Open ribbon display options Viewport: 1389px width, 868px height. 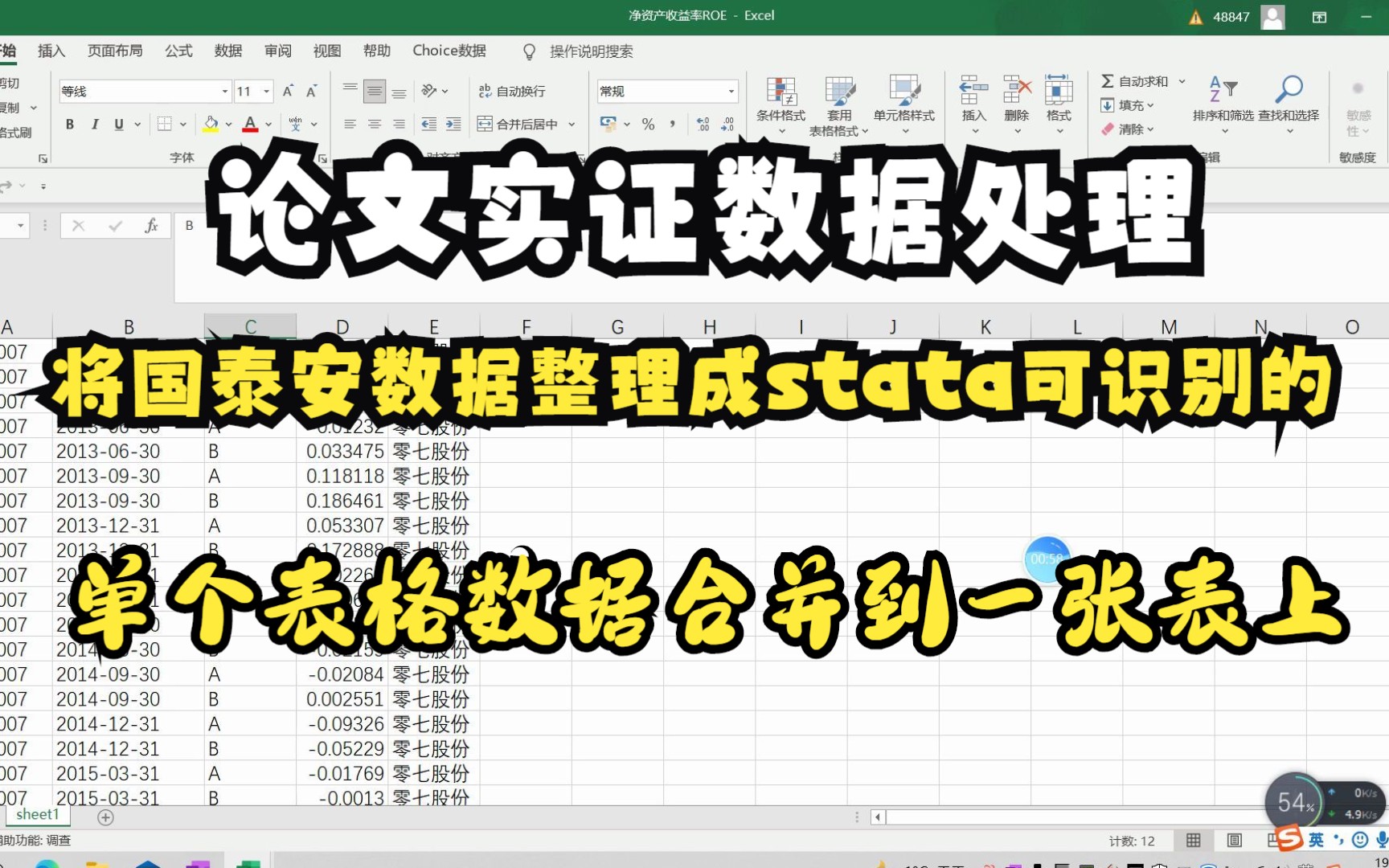click(x=1320, y=17)
